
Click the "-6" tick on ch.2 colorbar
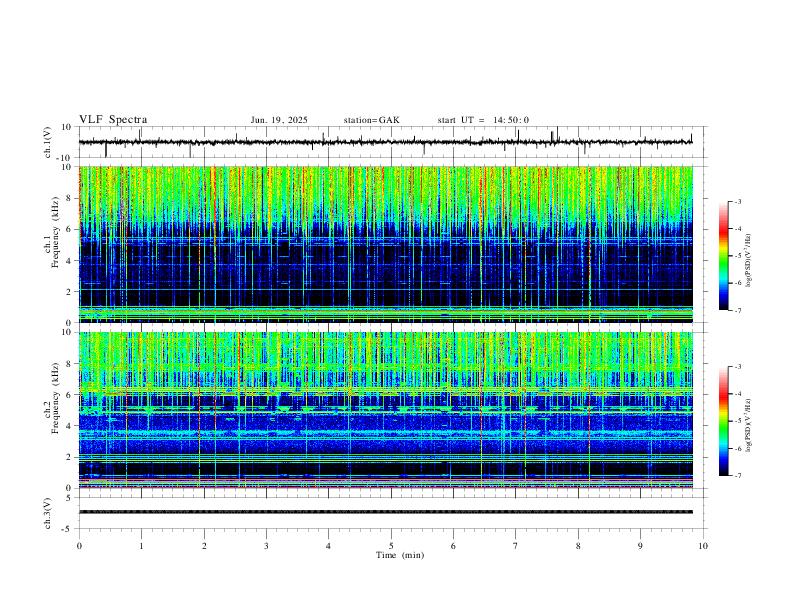738,448
